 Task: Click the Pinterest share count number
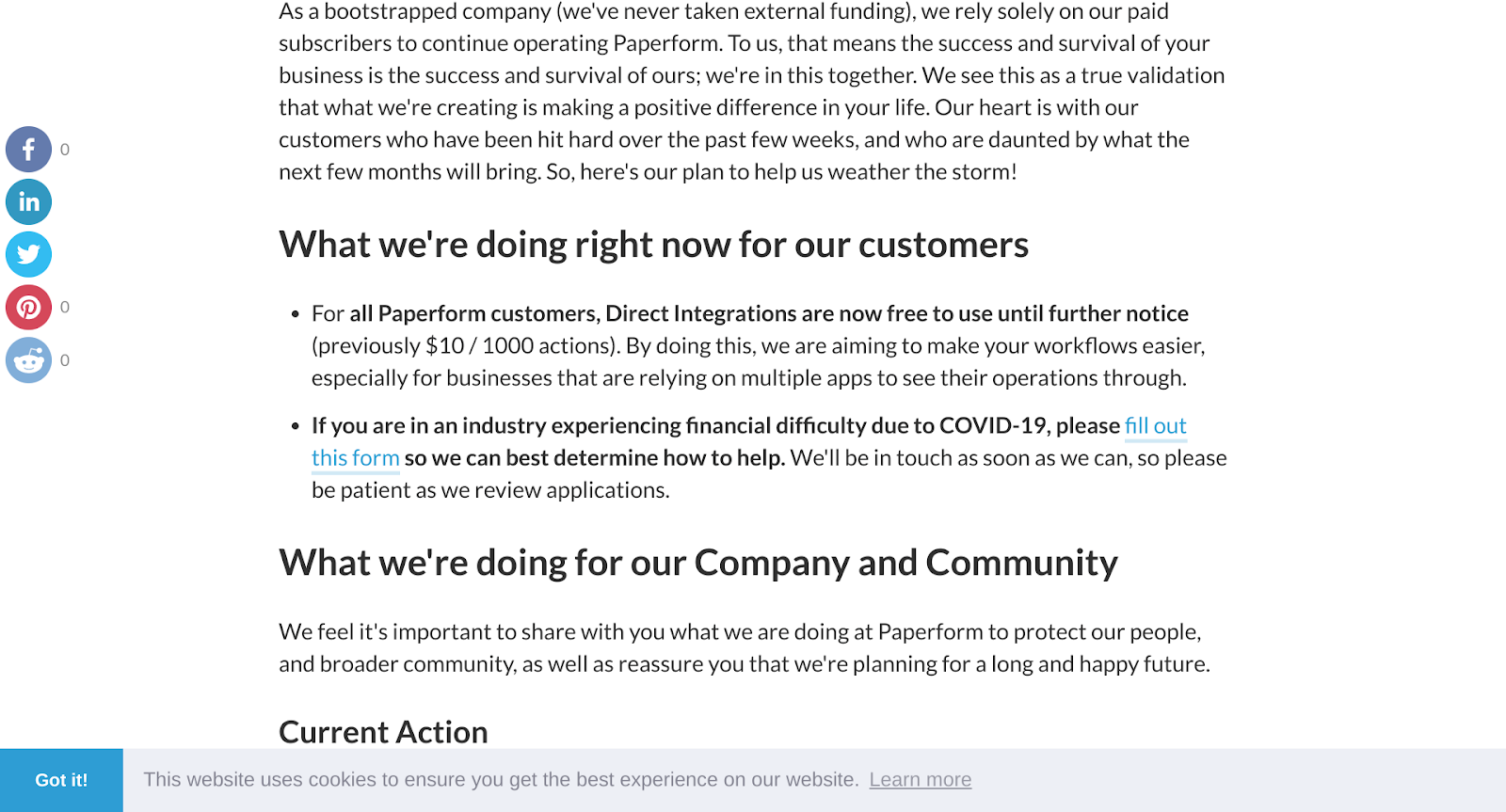point(65,308)
